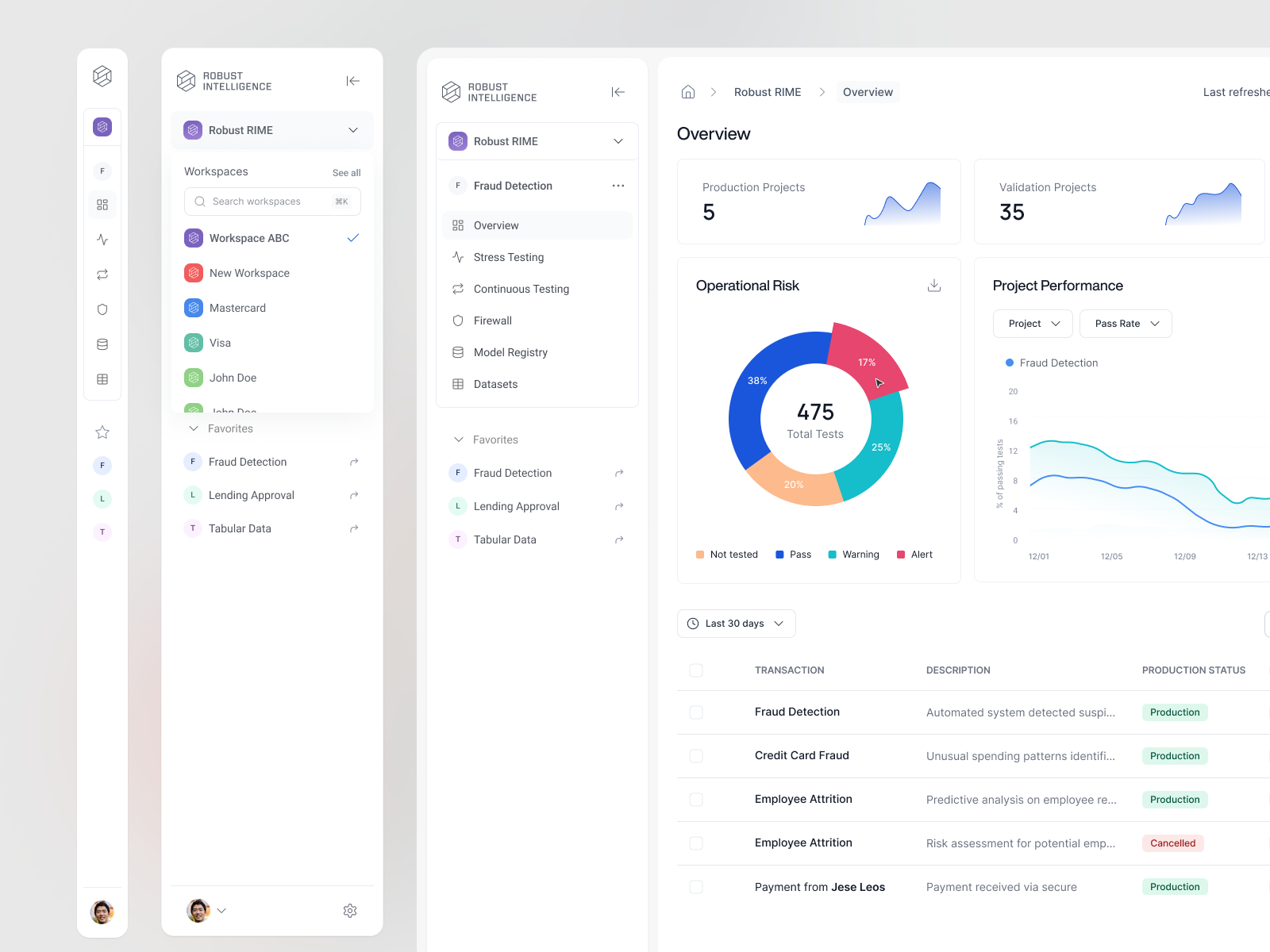
Task: Click the Stress Testing activity-pulse icon
Action: (x=458, y=257)
